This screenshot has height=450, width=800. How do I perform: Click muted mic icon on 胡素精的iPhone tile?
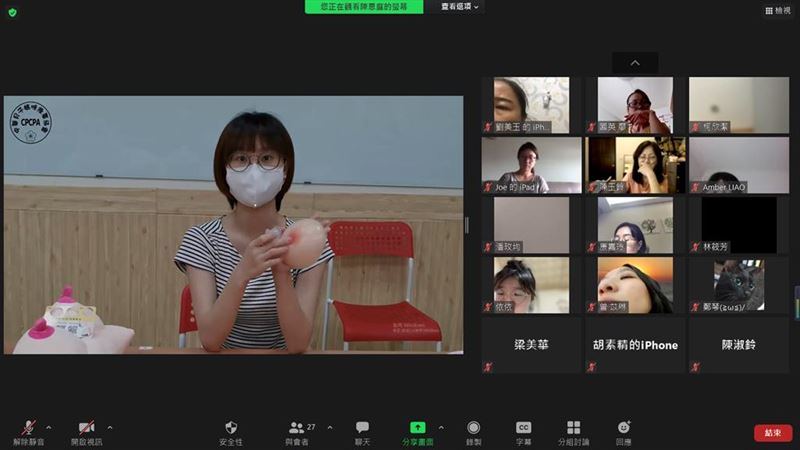tap(592, 367)
